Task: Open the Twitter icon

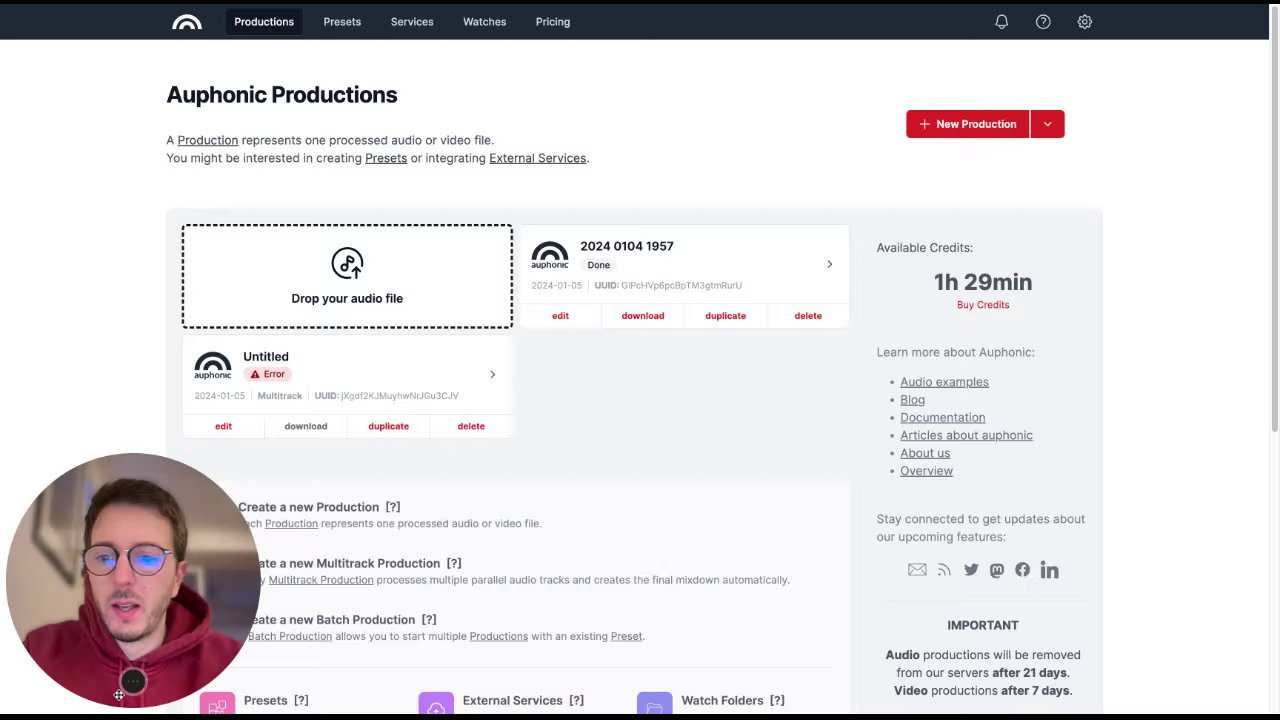Action: [971, 570]
